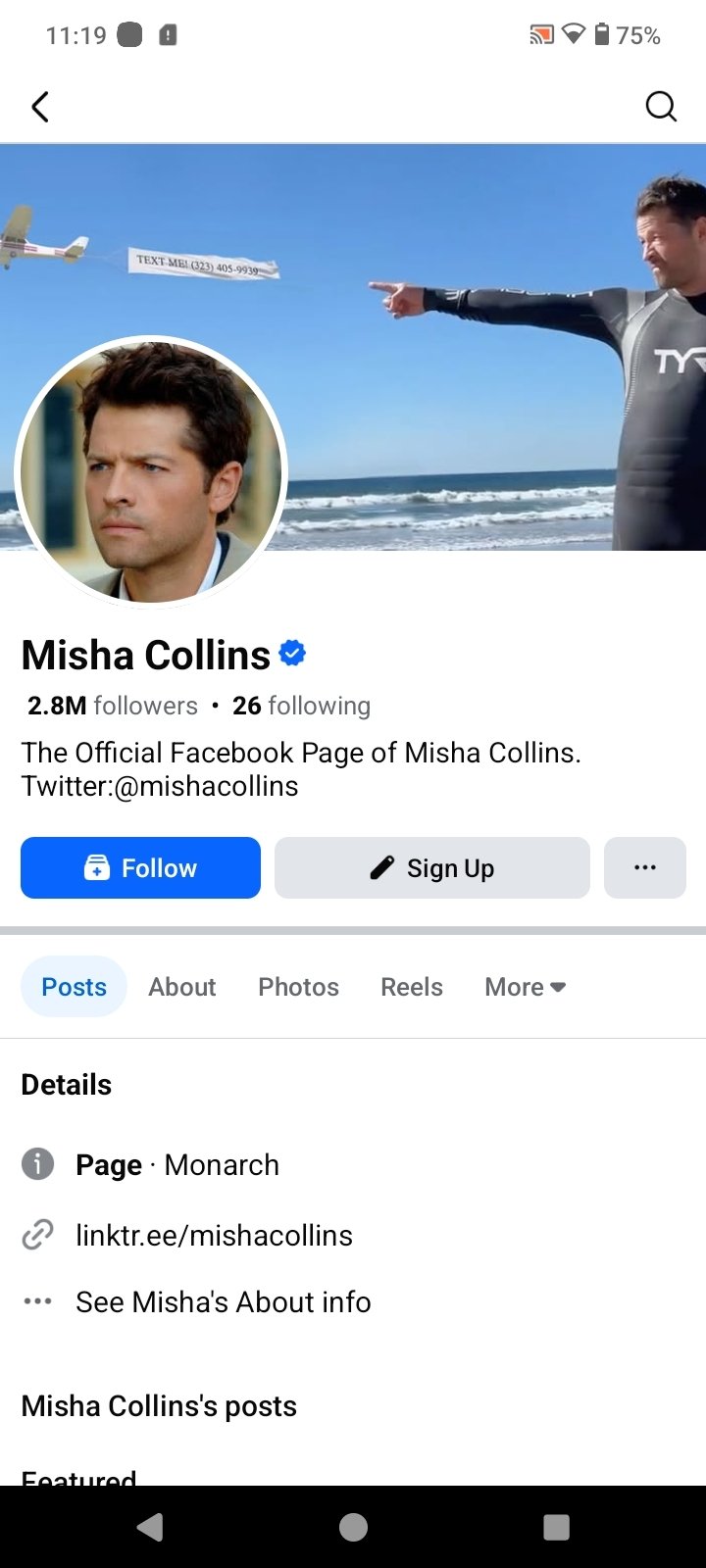
Task: Switch to the About tab
Action: pyautogui.click(x=181, y=987)
